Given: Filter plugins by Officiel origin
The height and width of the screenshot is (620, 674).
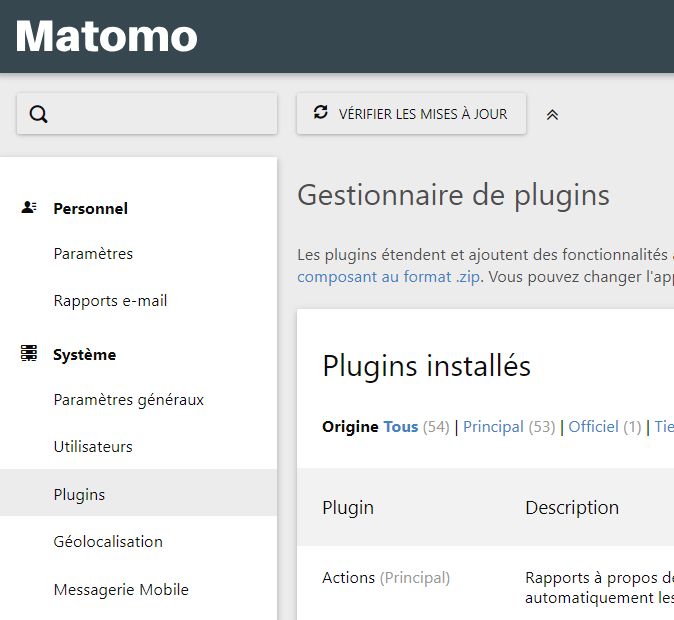Looking at the screenshot, I should tap(593, 427).
